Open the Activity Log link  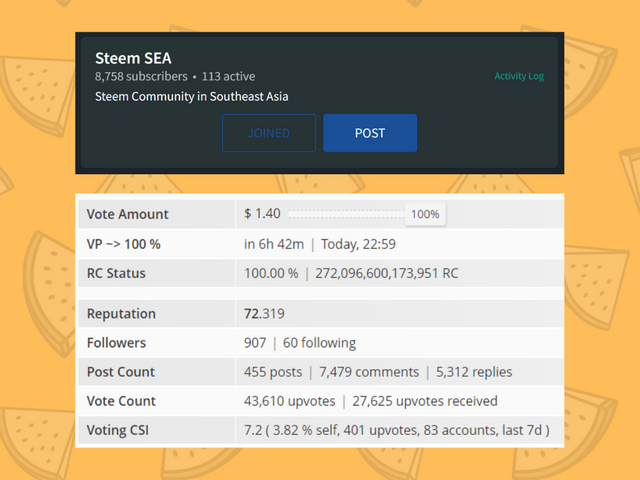point(519,77)
